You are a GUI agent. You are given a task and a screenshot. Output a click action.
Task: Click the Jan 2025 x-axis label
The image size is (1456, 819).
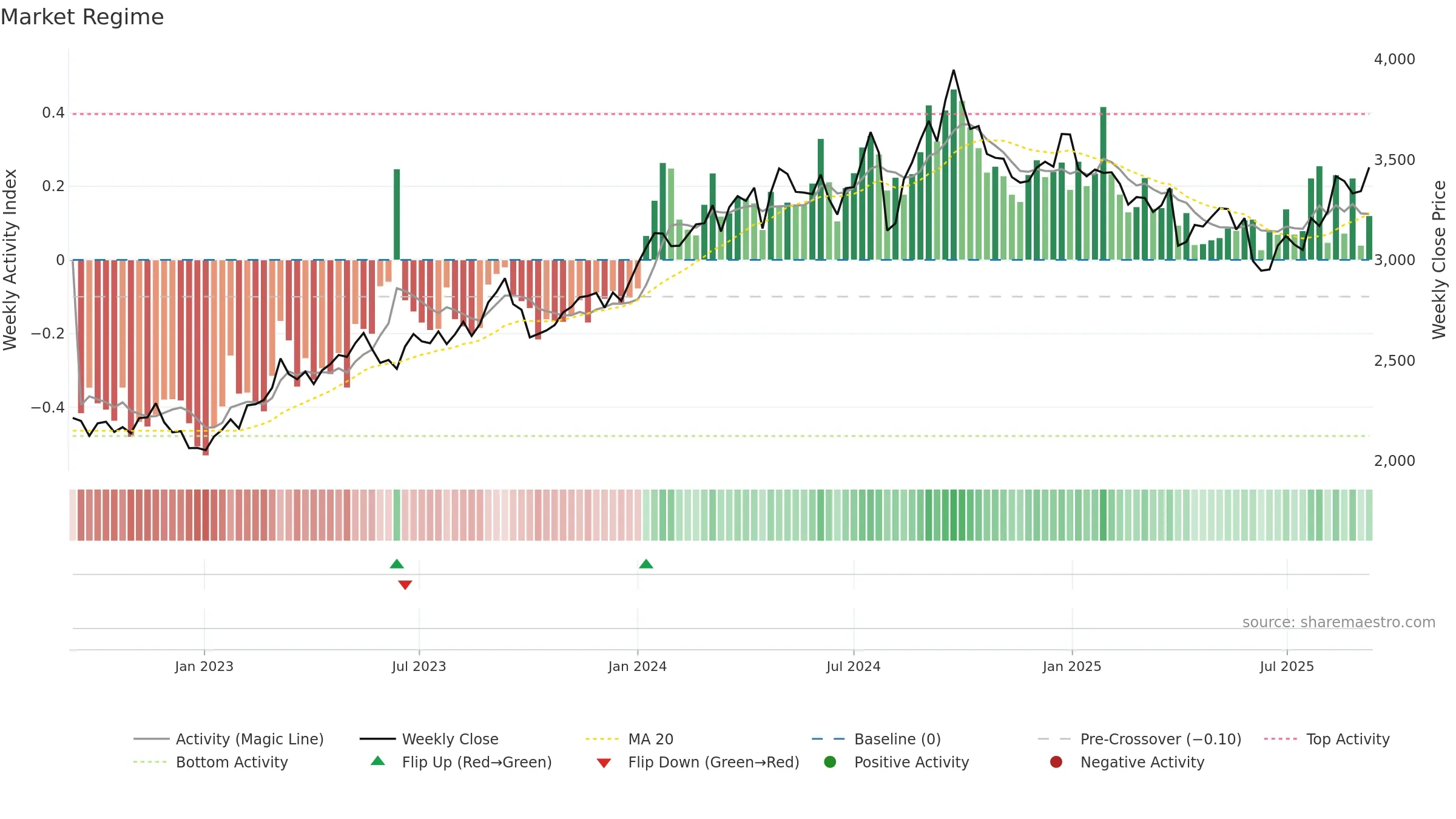point(1071,666)
